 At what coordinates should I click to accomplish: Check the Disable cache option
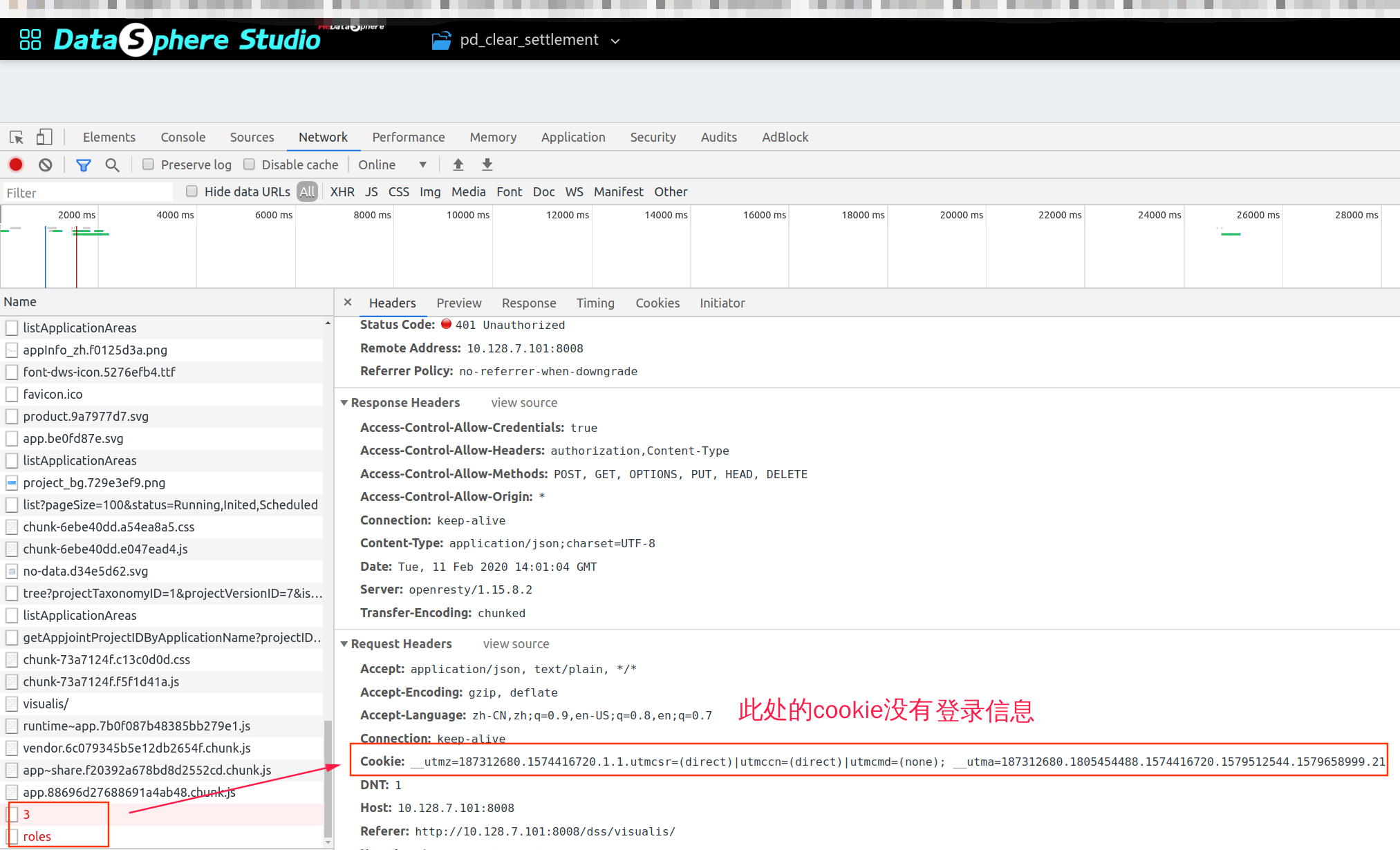250,164
